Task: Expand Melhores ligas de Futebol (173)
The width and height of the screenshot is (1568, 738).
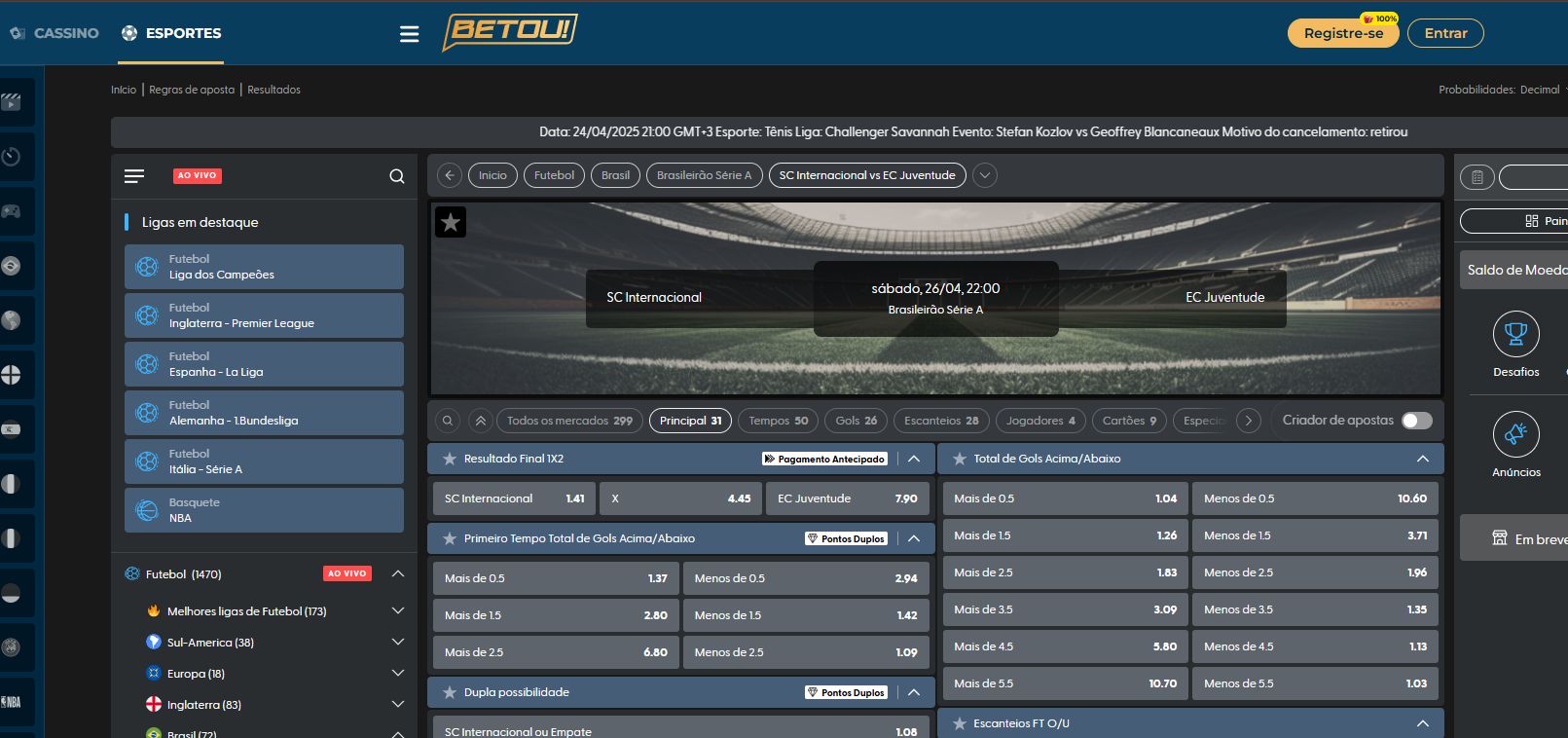Action: point(398,611)
